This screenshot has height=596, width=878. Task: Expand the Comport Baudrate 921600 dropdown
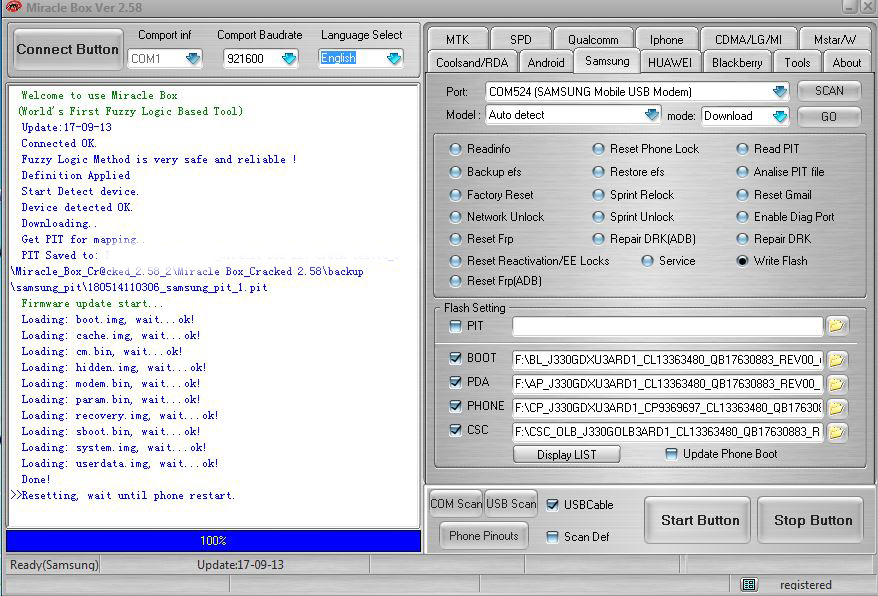pyautogui.click(x=289, y=59)
